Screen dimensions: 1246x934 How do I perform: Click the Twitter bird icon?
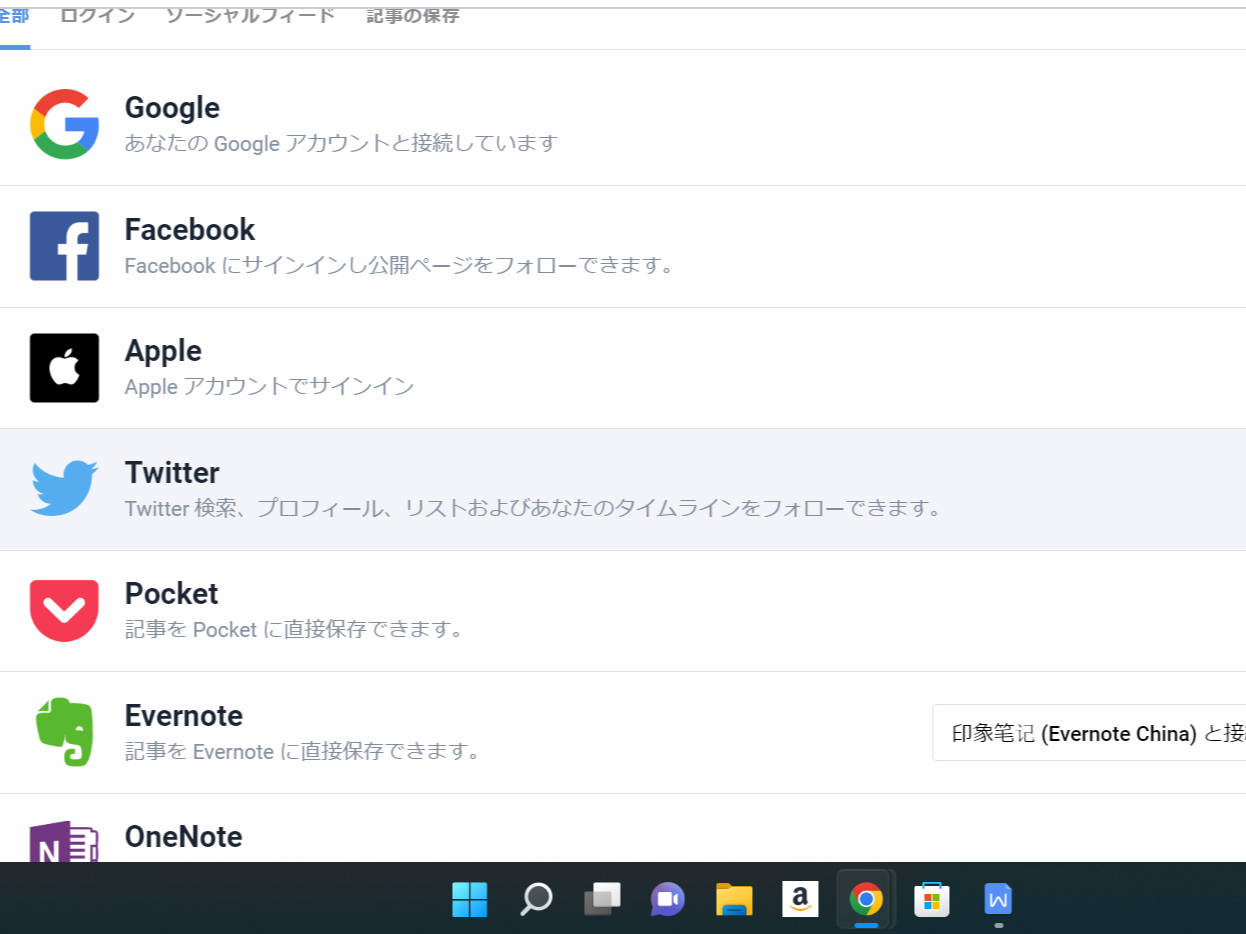click(x=64, y=488)
